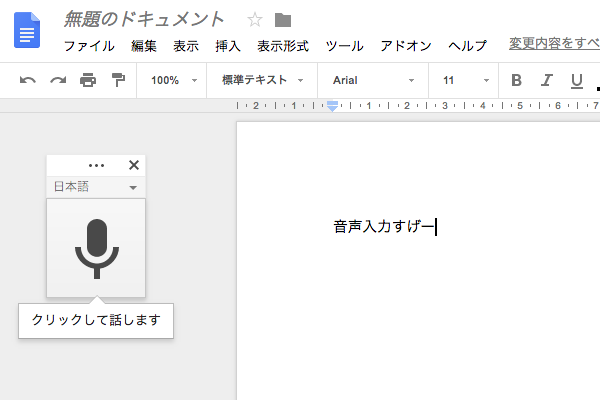Open the font size 11 dropdown
Image resolution: width=600 pixels, height=400 pixels.
coord(465,80)
